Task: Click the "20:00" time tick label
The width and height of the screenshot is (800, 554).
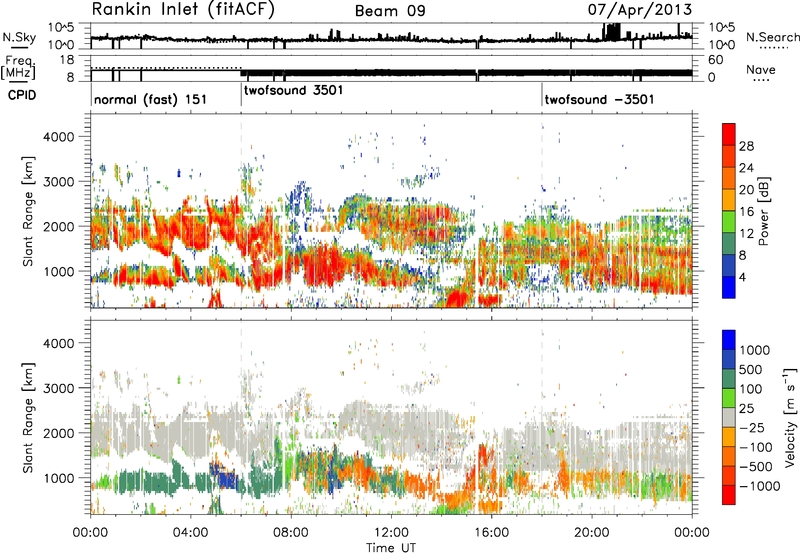Action: (x=592, y=533)
